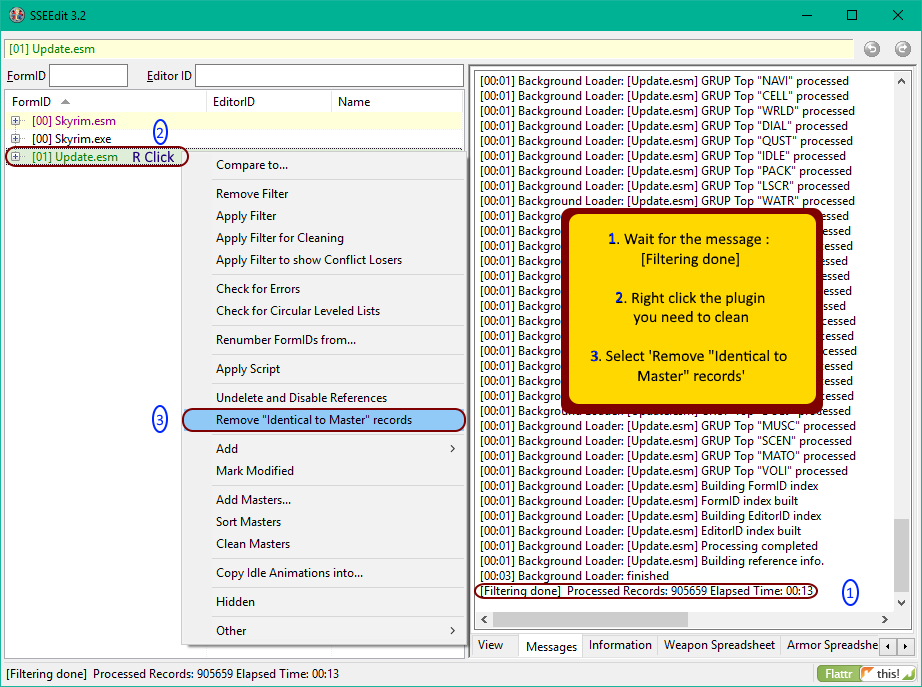The image size is (922, 687).
Task: Click the Name column header
Action: [x=397, y=102]
